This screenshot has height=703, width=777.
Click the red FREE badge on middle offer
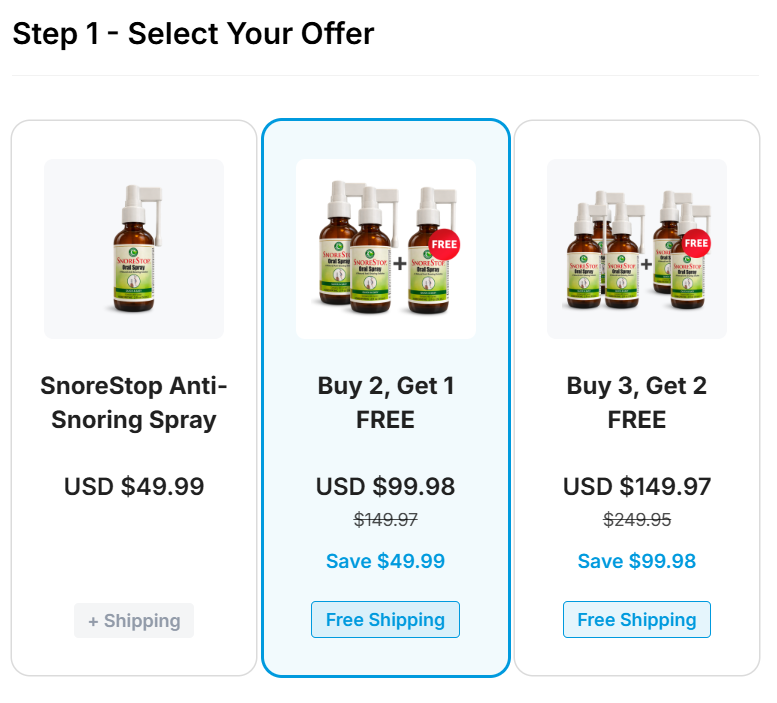pos(443,244)
